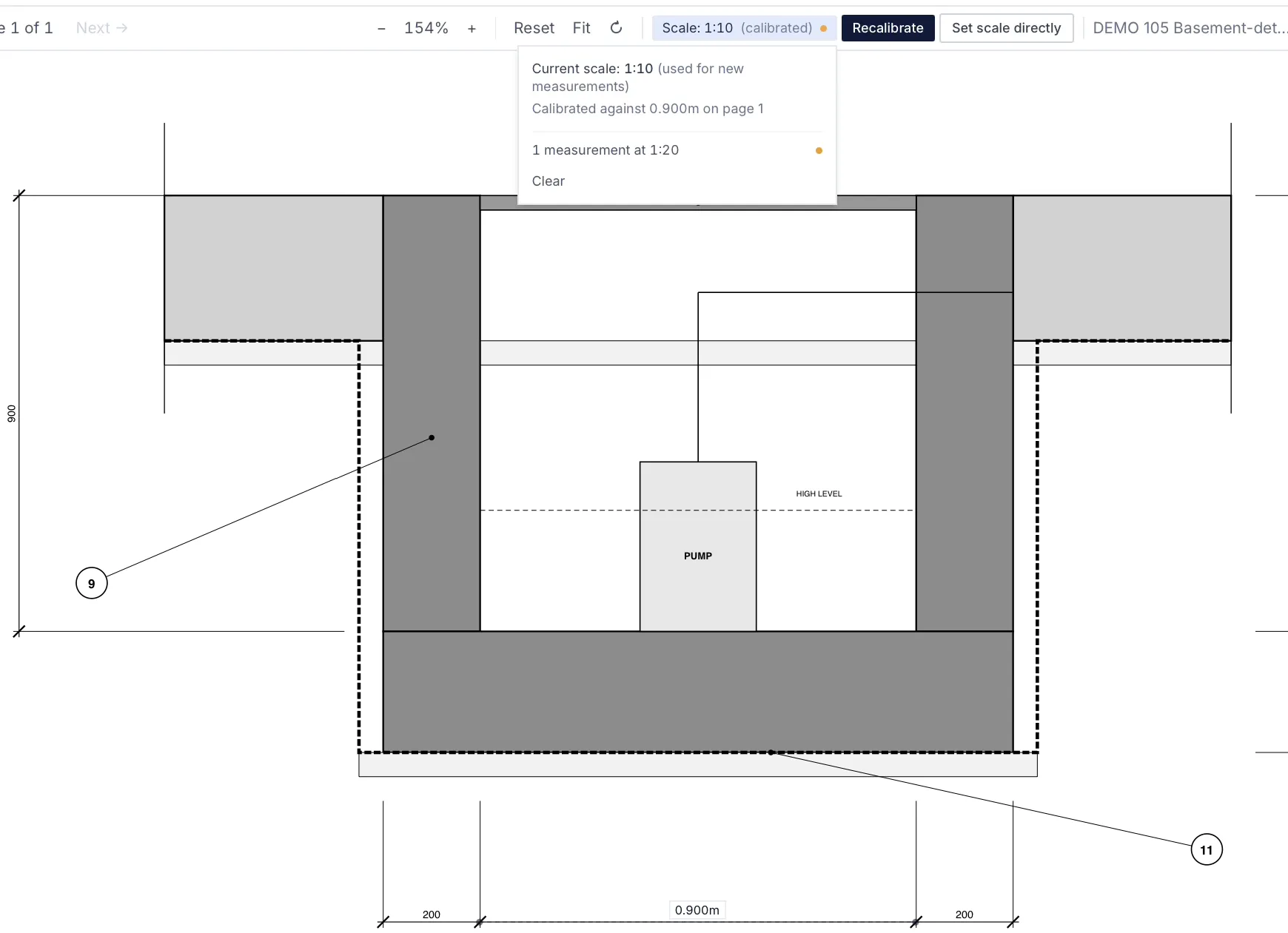Click the vertical 900 dimension label

tap(11, 414)
